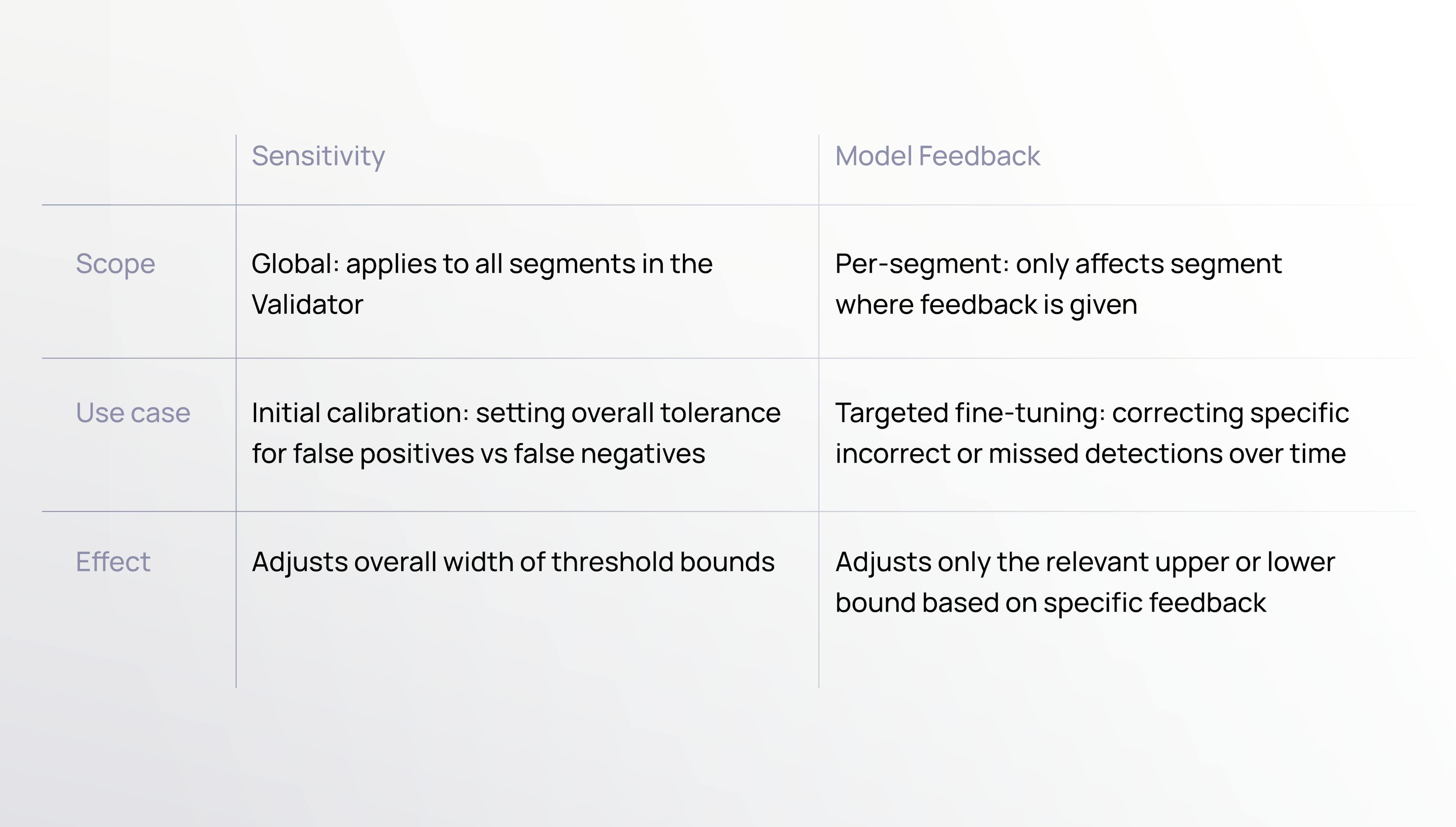Click the Model Feedback column header
Viewport: 1456px width, 827px height.
937,156
